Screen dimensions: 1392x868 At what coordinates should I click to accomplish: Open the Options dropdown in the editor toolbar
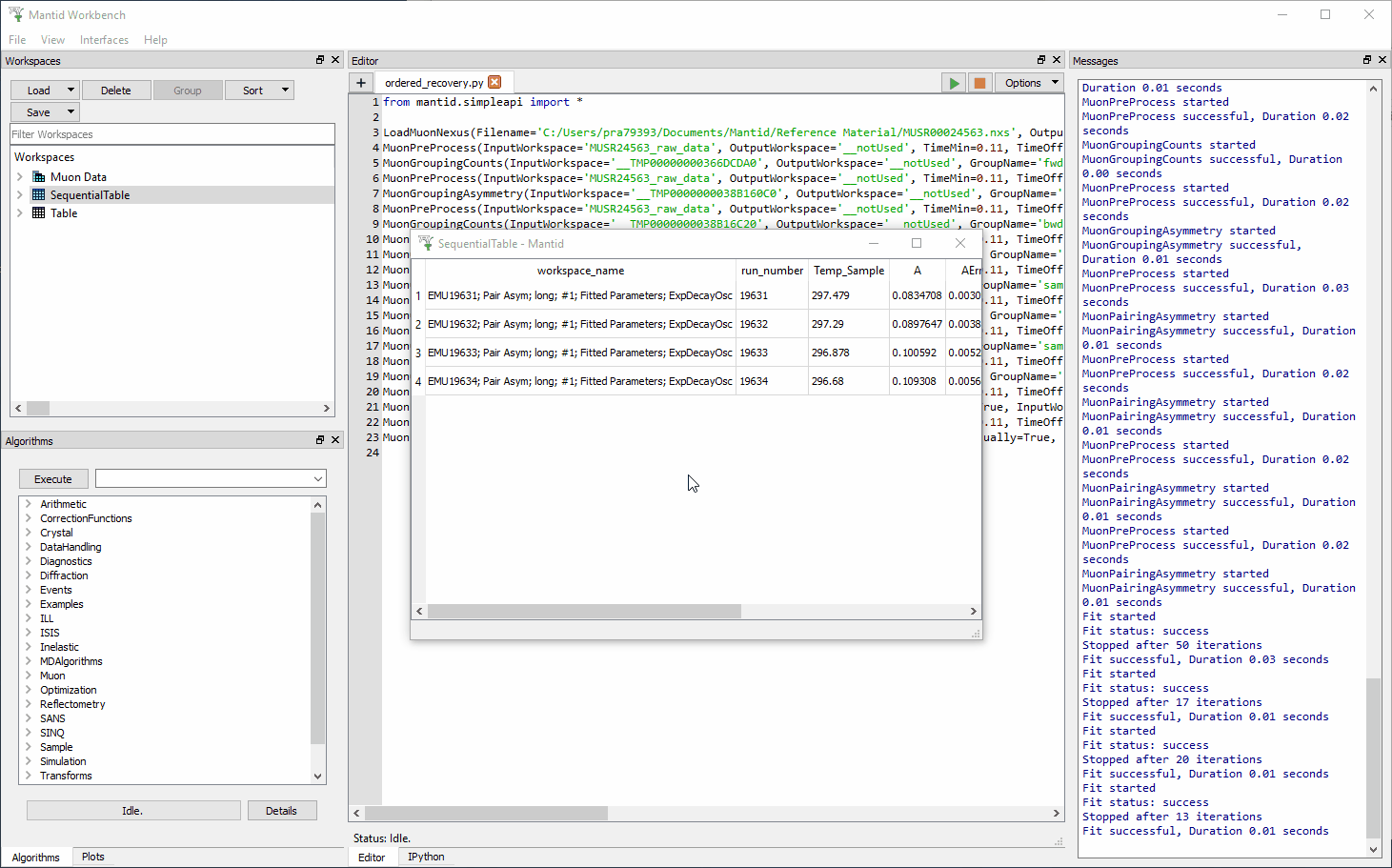click(1029, 83)
